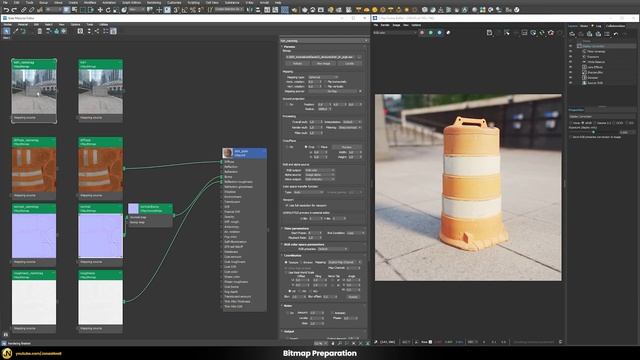Select the Unlink Selection tool in the main toolbar
The image size is (640, 360).
32,10
